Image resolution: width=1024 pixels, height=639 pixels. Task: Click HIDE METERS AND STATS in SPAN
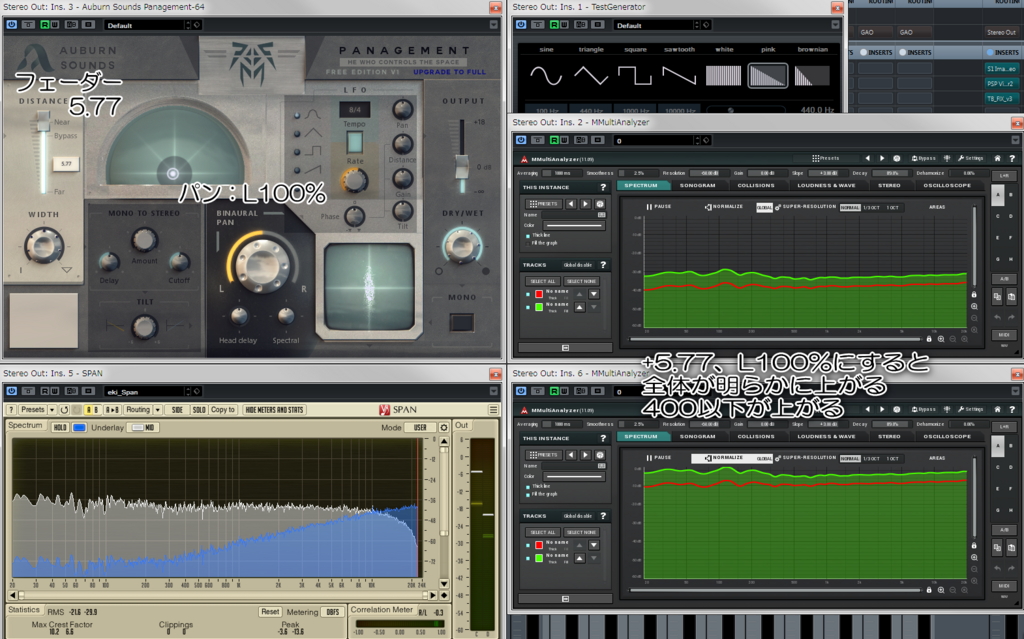tap(274, 410)
